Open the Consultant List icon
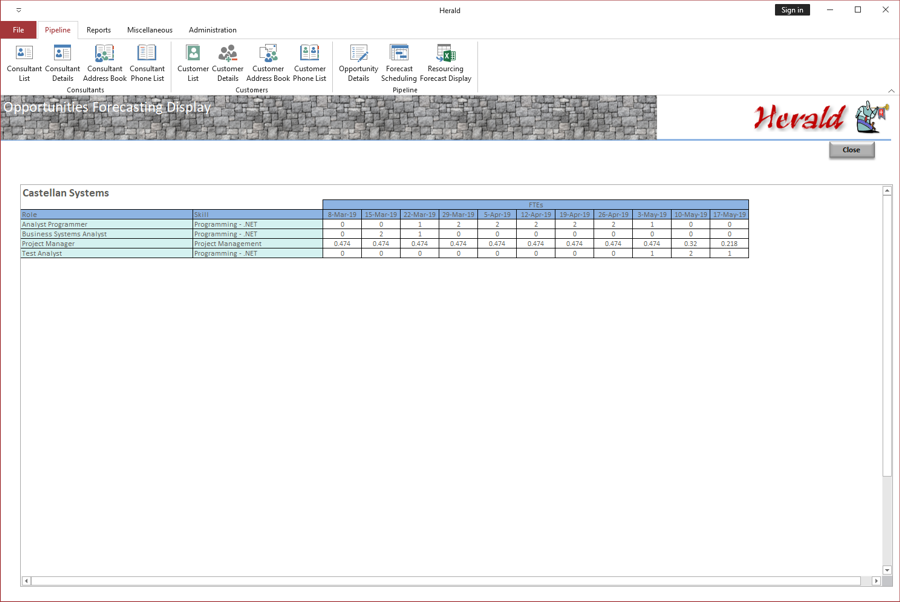Image resolution: width=900 pixels, height=602 pixels. pos(24,63)
